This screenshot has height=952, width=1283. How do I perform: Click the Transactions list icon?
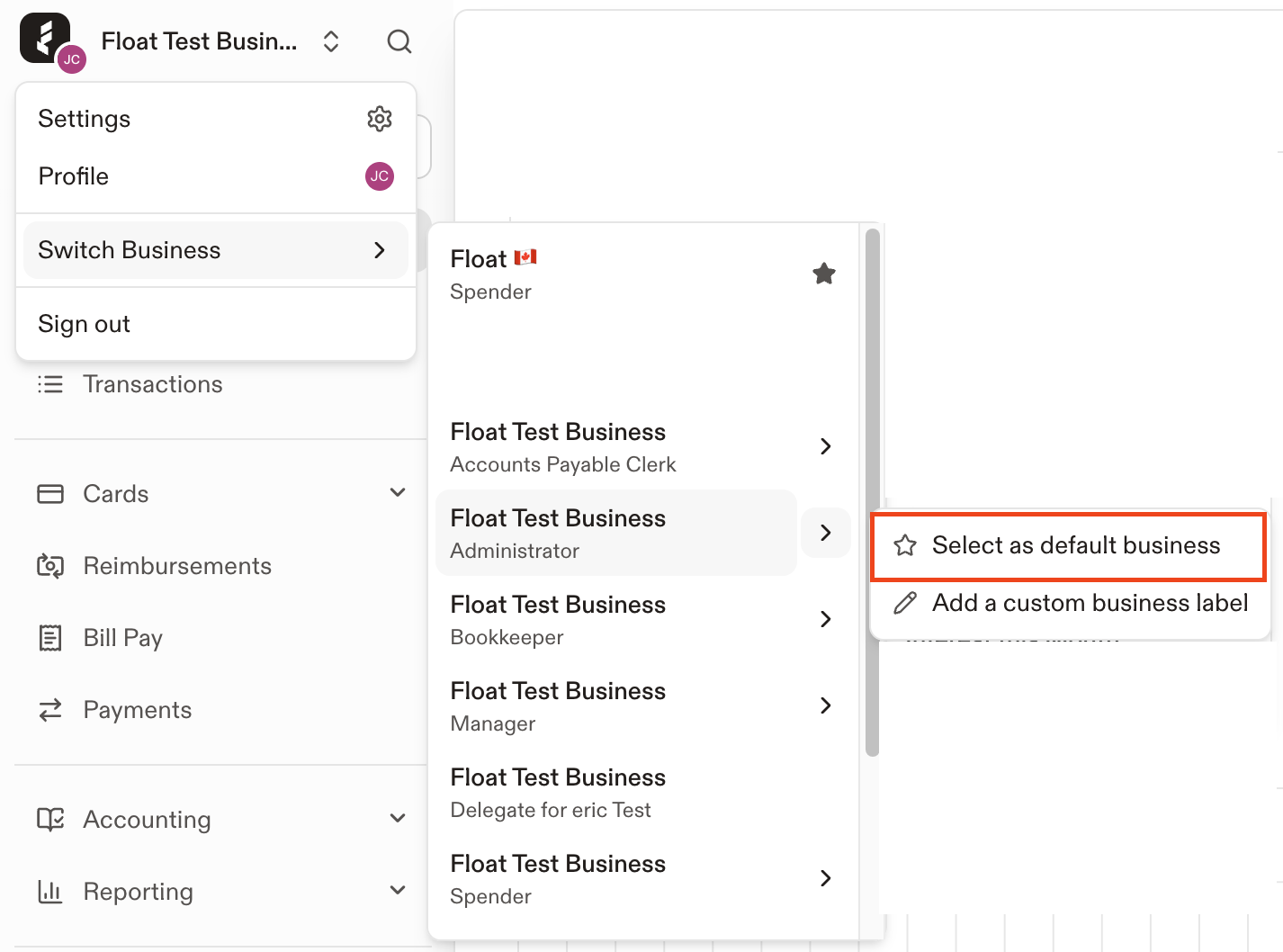pos(50,384)
